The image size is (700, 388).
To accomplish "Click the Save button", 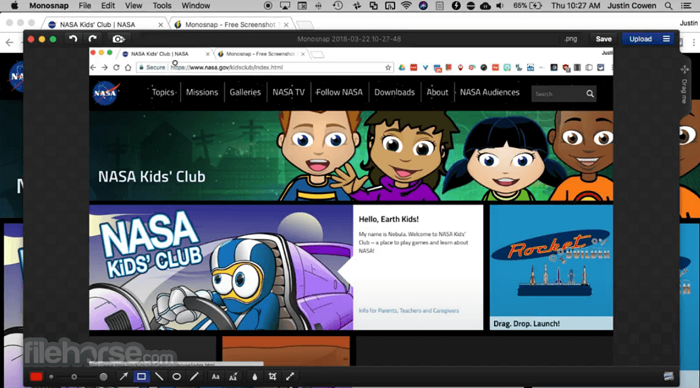I will coord(604,39).
